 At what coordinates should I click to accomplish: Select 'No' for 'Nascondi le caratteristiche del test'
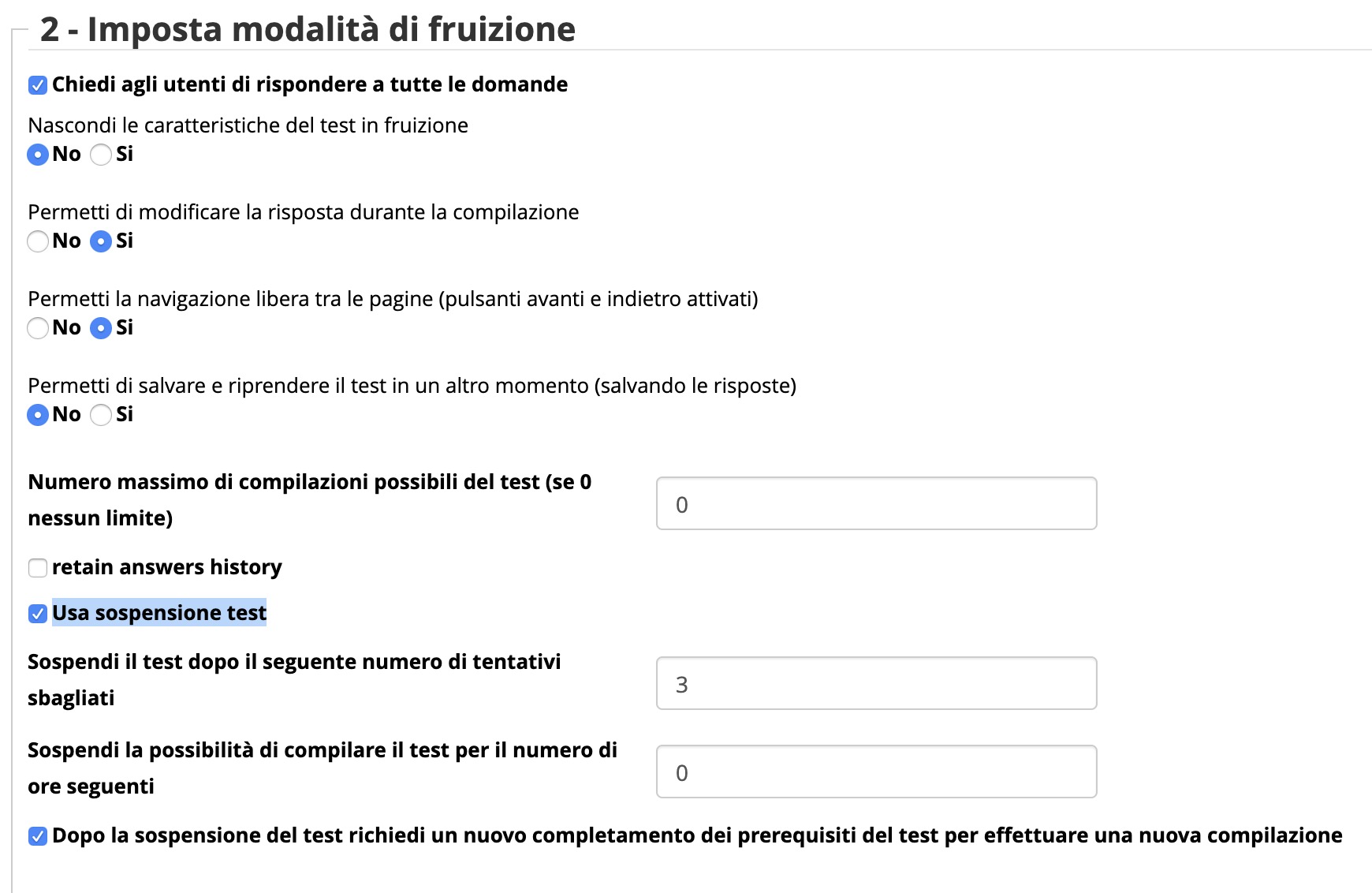pos(37,155)
